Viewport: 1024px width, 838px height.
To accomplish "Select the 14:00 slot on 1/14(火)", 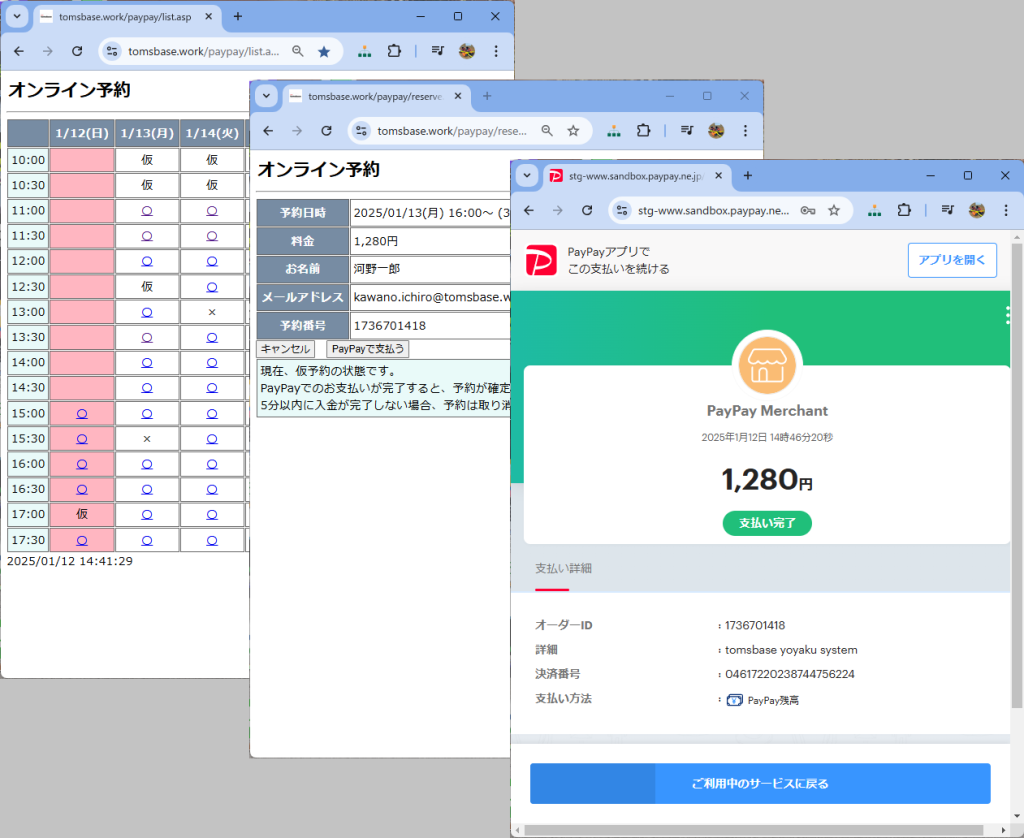I will coord(212,363).
